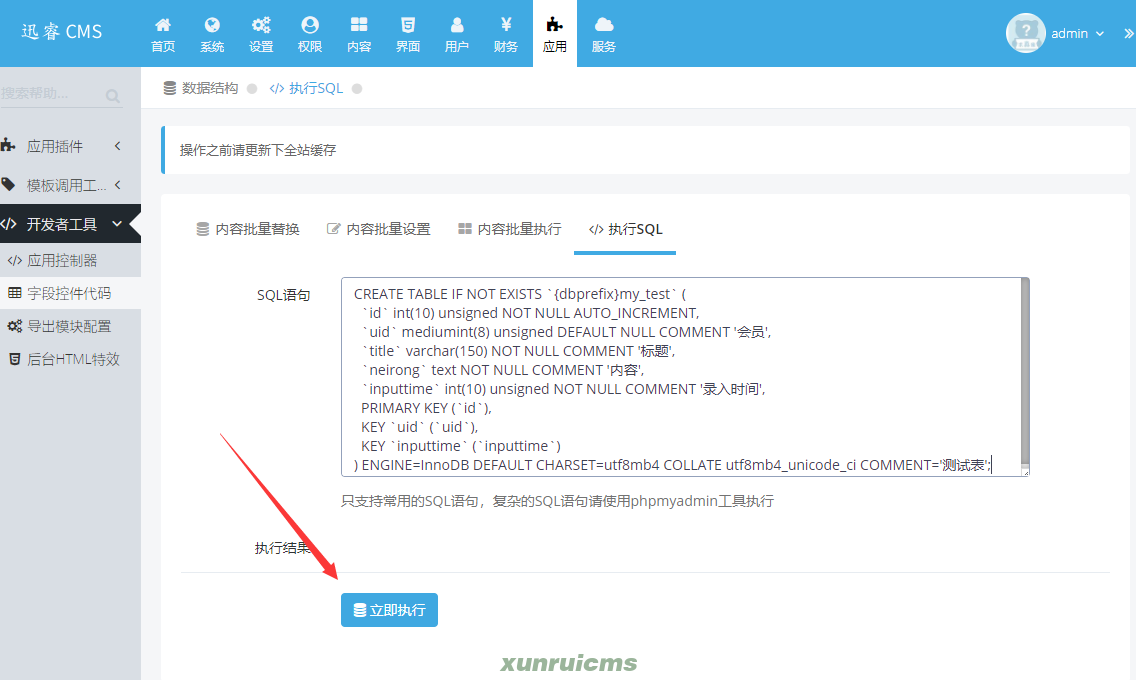Click the grey dot after 执行SQL breadcrumb
1136x680 pixels.
click(356, 88)
